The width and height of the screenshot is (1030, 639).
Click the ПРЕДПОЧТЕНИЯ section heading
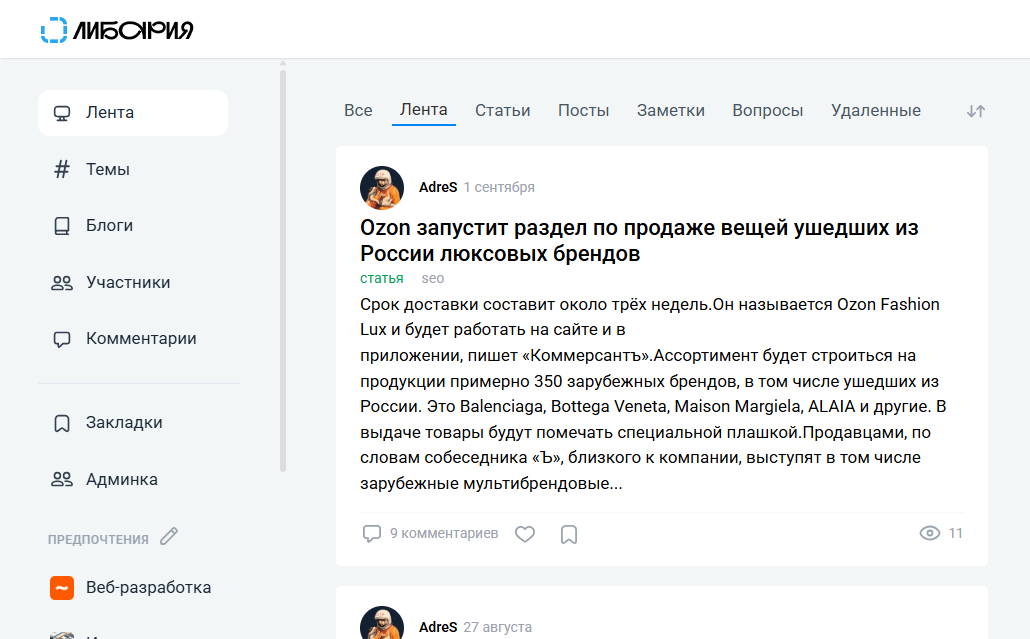[98, 539]
